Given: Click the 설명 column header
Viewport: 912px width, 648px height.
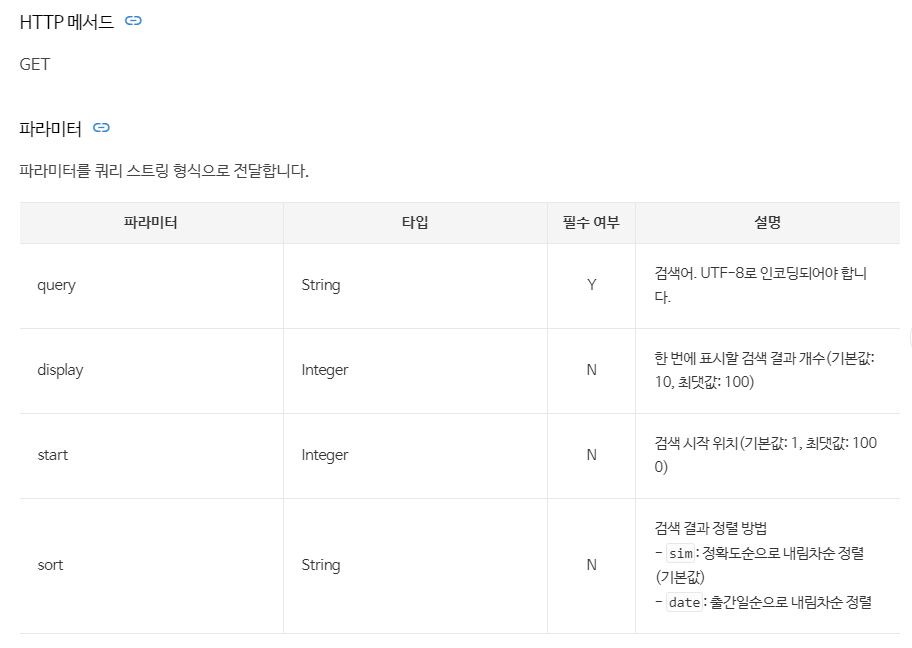Looking at the screenshot, I should click(x=768, y=223).
